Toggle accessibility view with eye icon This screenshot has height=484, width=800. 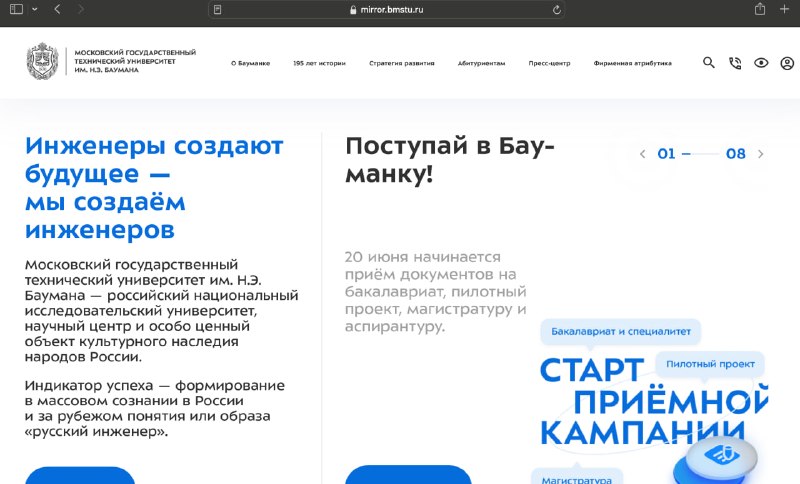click(761, 63)
